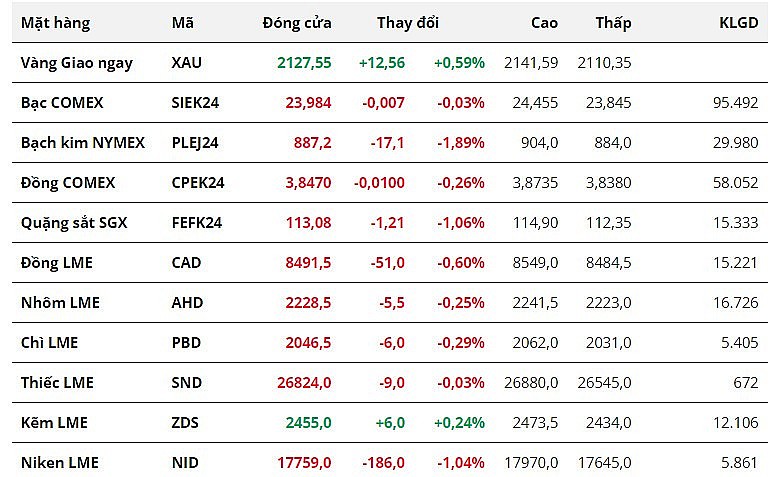Click the XAU closing price 2127,55
This screenshot has height=477, width=779.
click(x=304, y=62)
